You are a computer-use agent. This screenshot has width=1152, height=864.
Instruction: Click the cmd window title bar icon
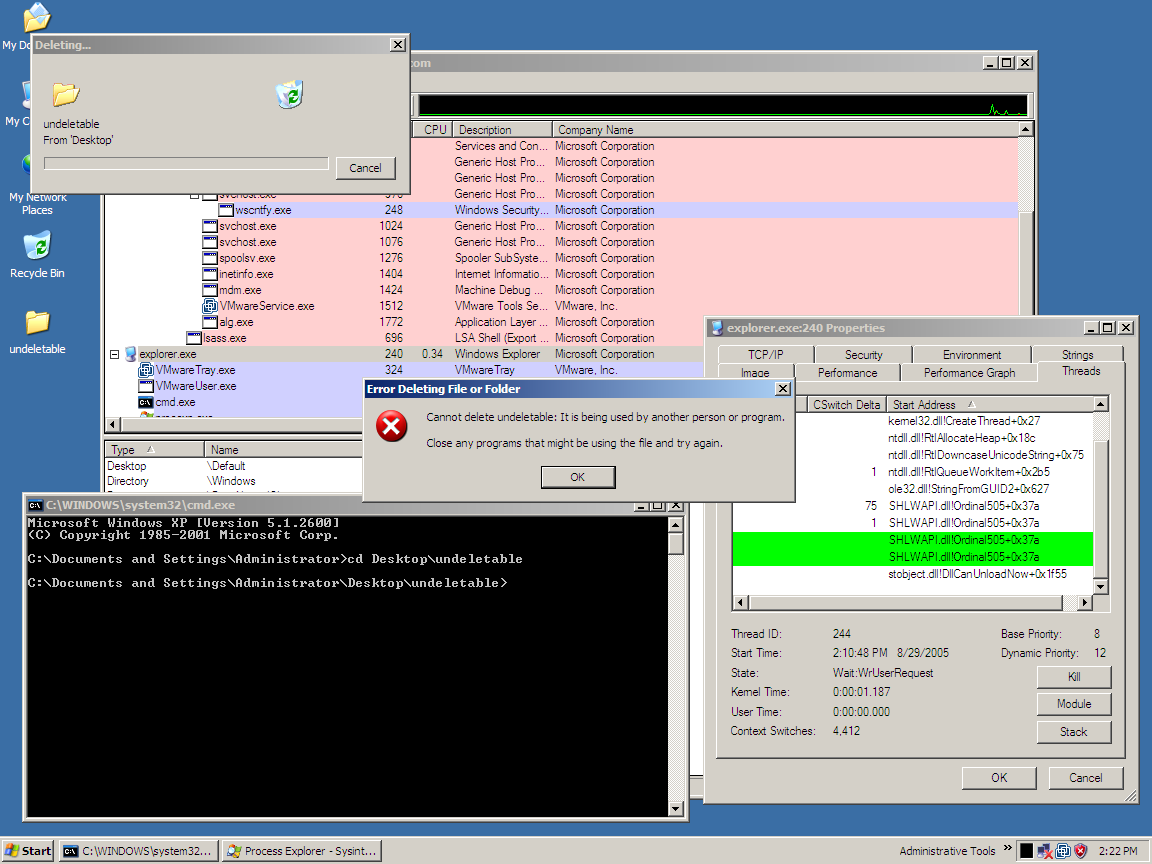coord(35,505)
